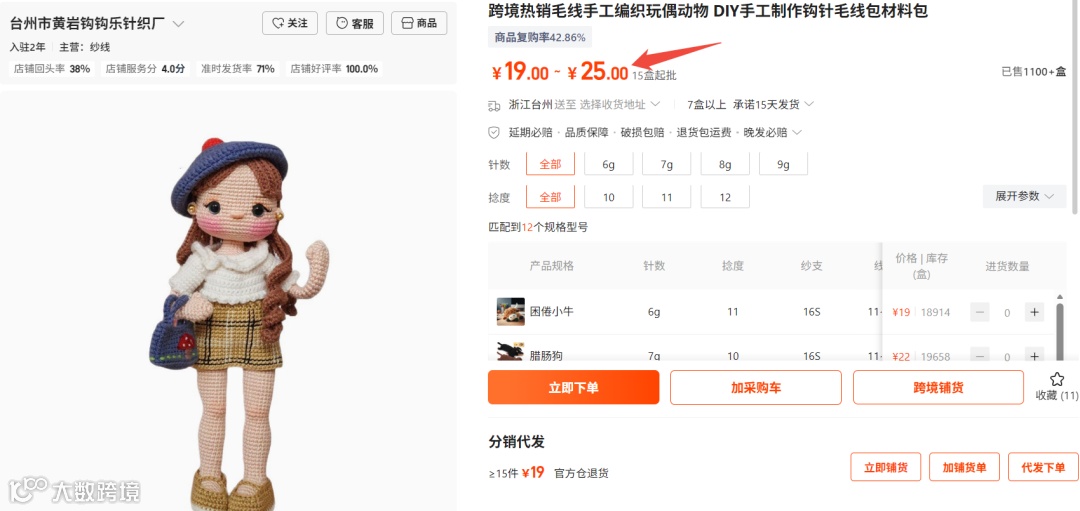Click the delivery truck shipping icon
The width and height of the screenshot is (1080, 511).
tap(494, 105)
